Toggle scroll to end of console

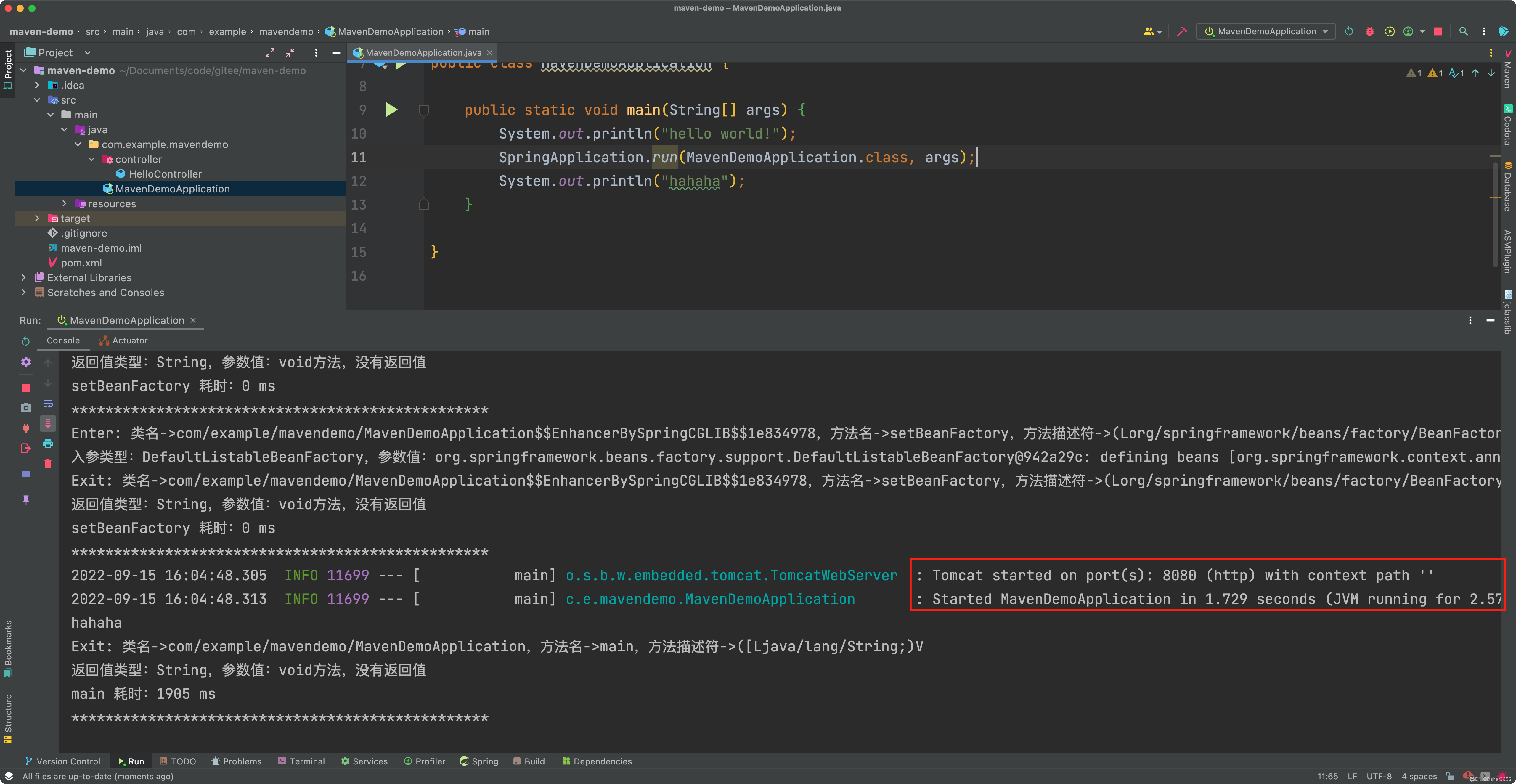tap(48, 423)
